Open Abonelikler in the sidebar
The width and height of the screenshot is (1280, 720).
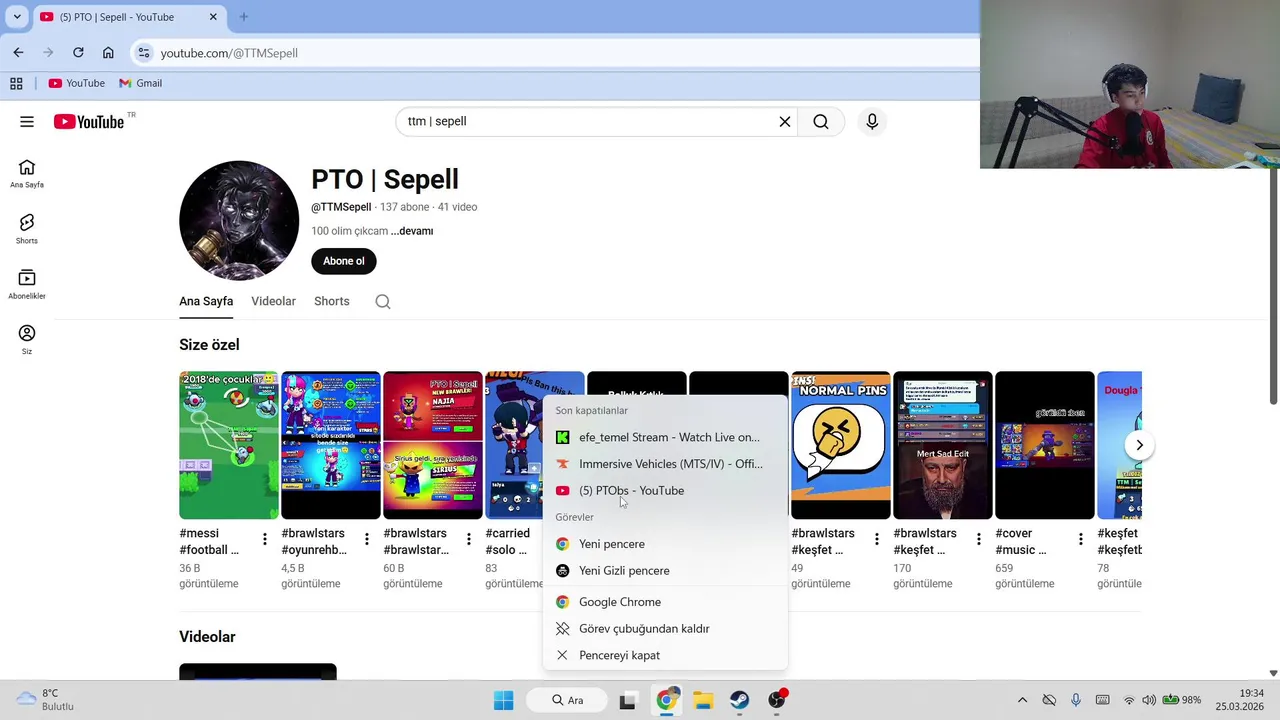pyautogui.click(x=27, y=284)
